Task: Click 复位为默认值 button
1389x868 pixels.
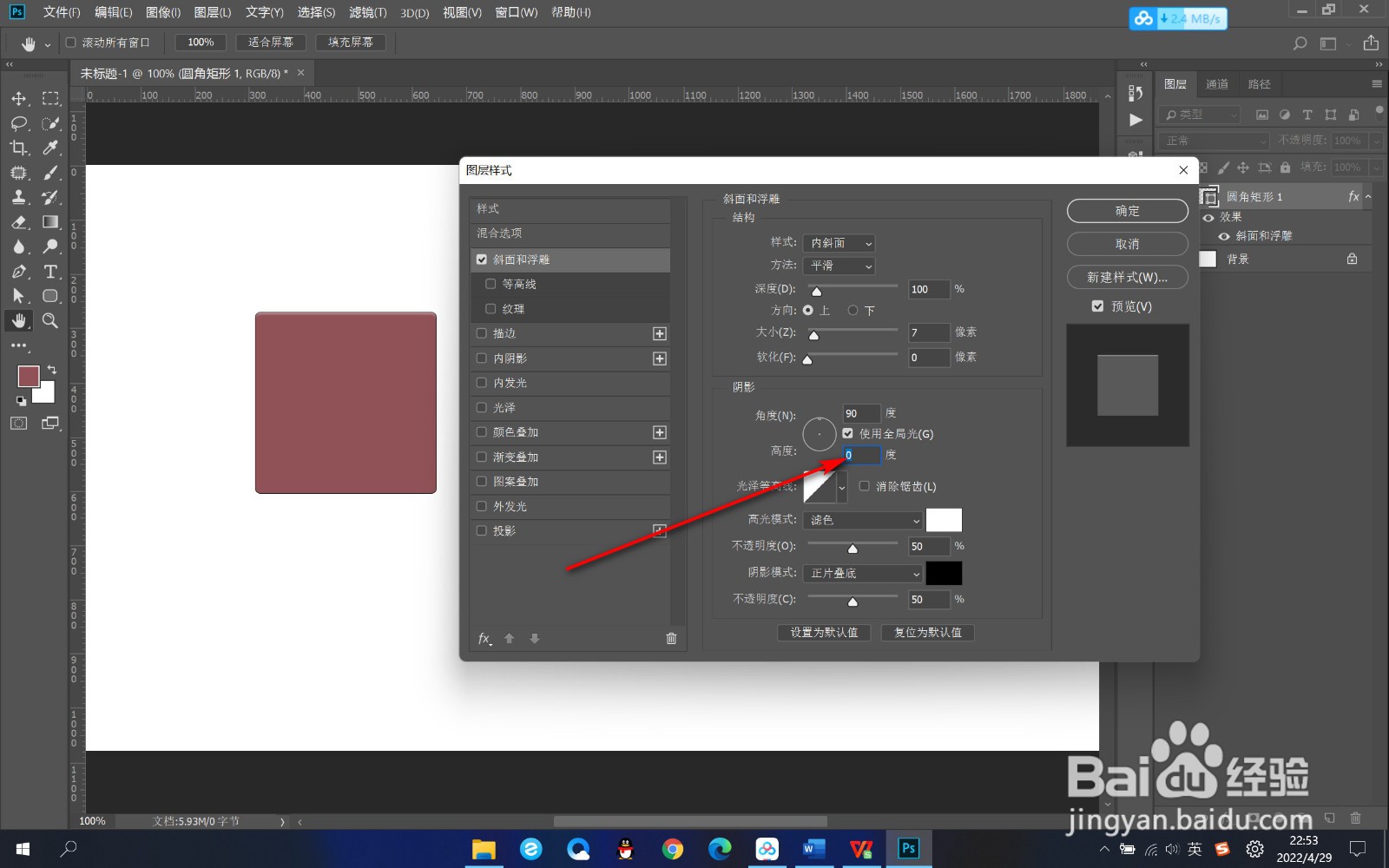Action: point(928,633)
